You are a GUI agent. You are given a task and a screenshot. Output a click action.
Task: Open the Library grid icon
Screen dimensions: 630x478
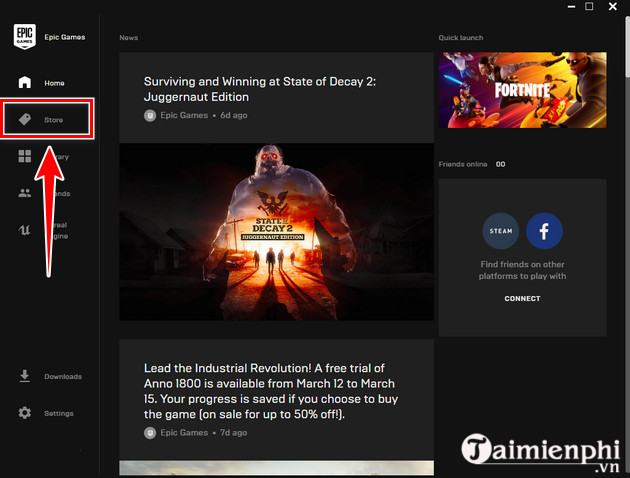coord(25,156)
